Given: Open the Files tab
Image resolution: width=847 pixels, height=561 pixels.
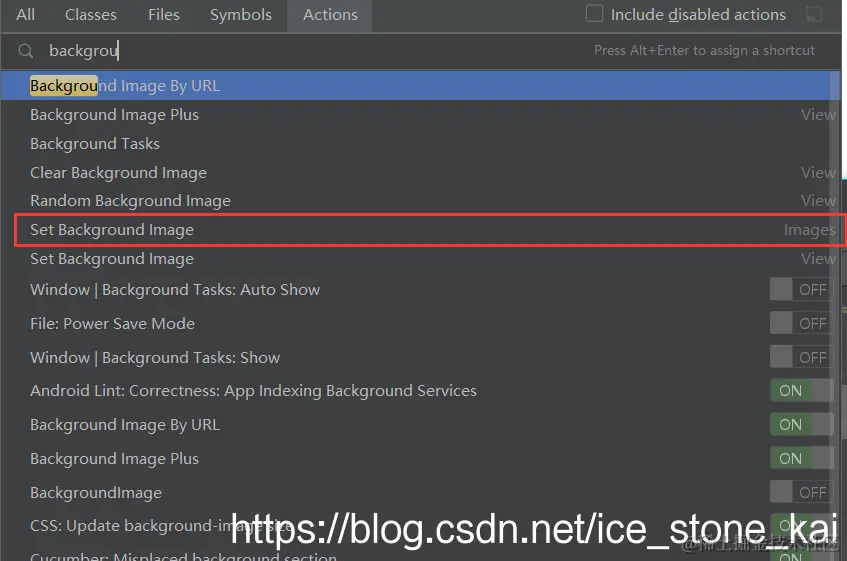Looking at the screenshot, I should coord(164,15).
